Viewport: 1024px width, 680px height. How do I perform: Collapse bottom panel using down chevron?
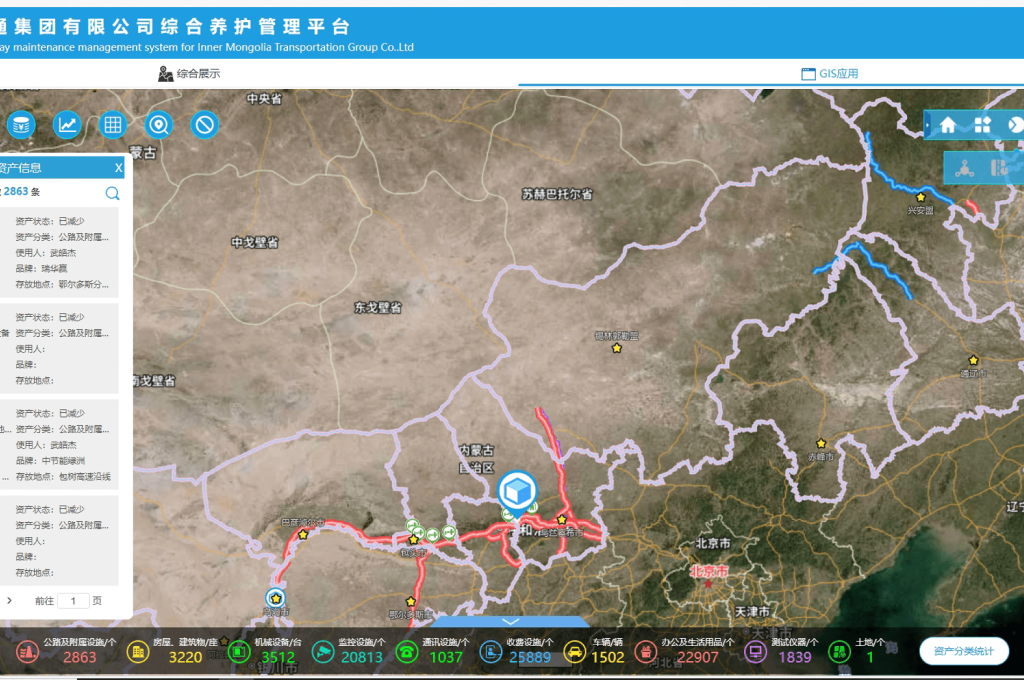510,622
